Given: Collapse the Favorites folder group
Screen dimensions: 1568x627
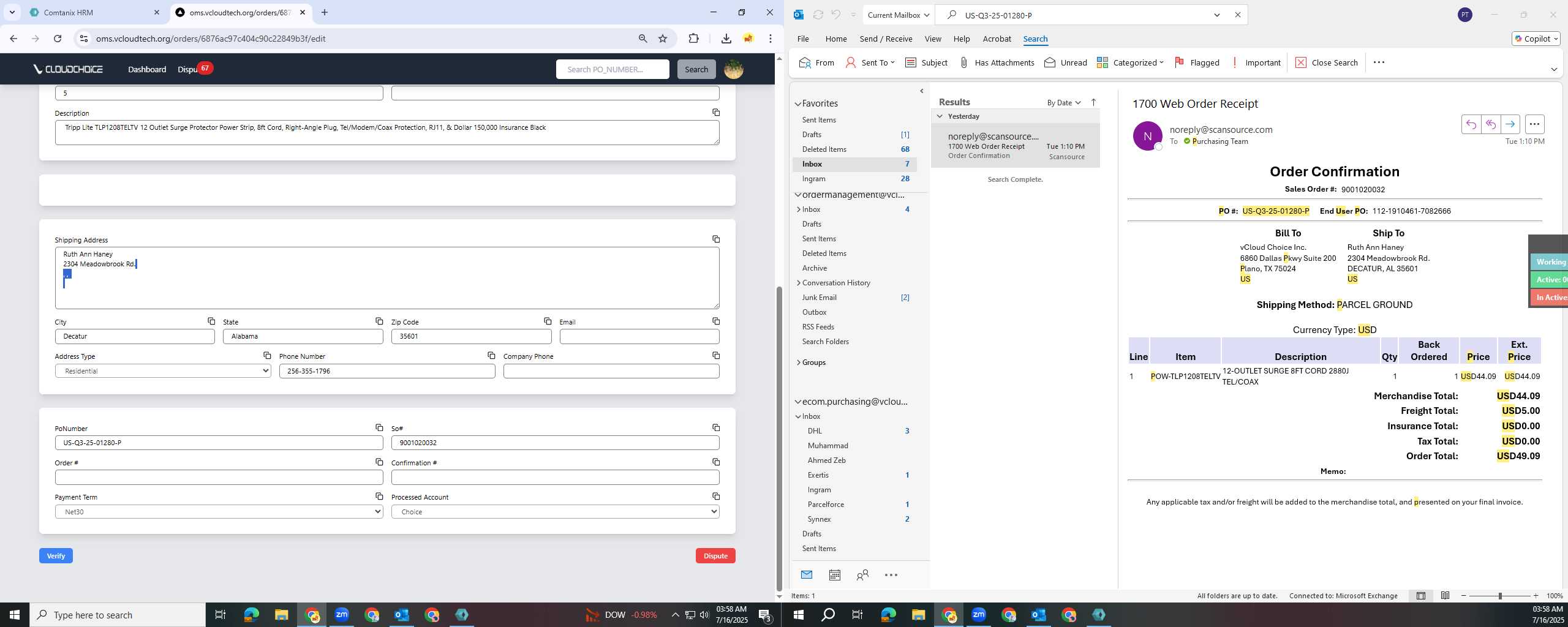Looking at the screenshot, I should pos(798,104).
